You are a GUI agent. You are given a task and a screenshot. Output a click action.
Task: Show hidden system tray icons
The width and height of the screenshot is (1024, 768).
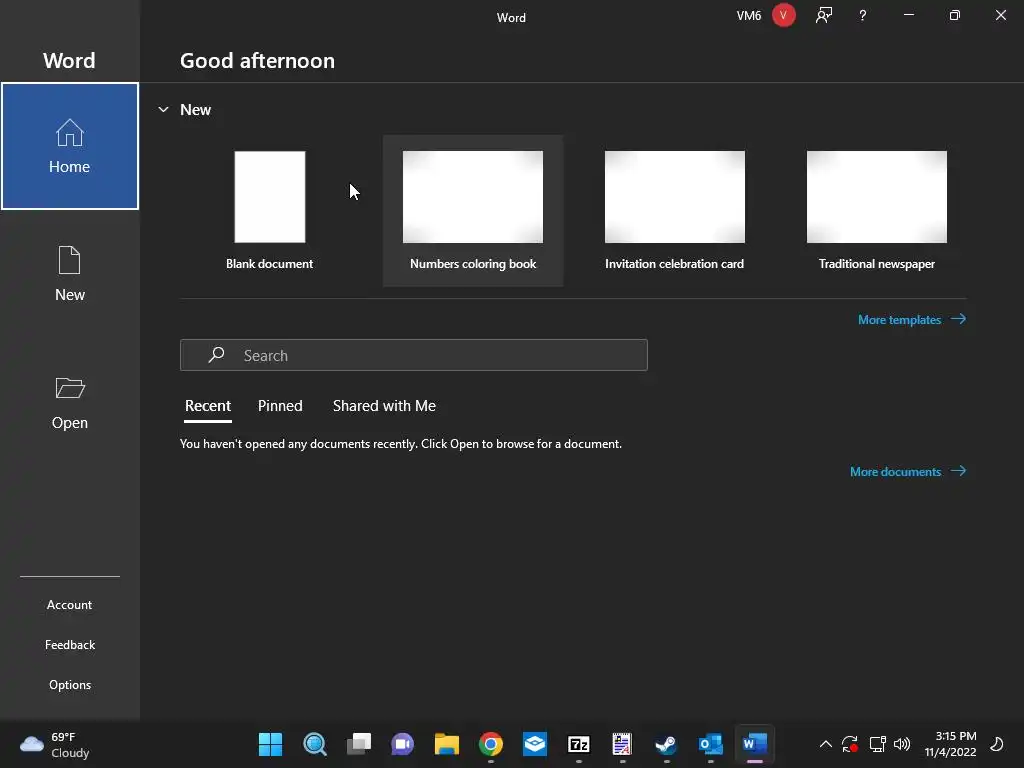pyautogui.click(x=825, y=744)
